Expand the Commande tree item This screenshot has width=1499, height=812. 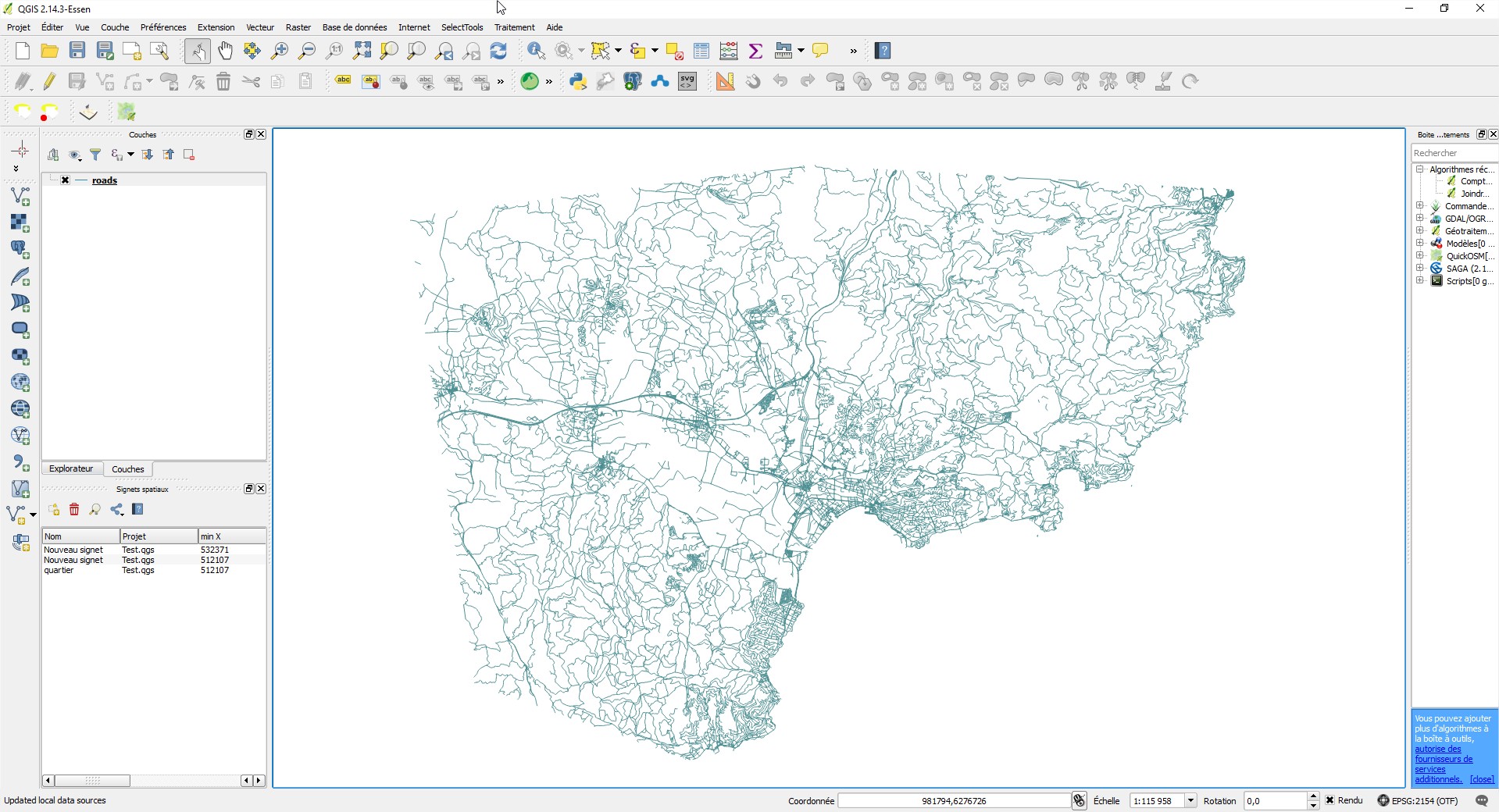(1420, 206)
